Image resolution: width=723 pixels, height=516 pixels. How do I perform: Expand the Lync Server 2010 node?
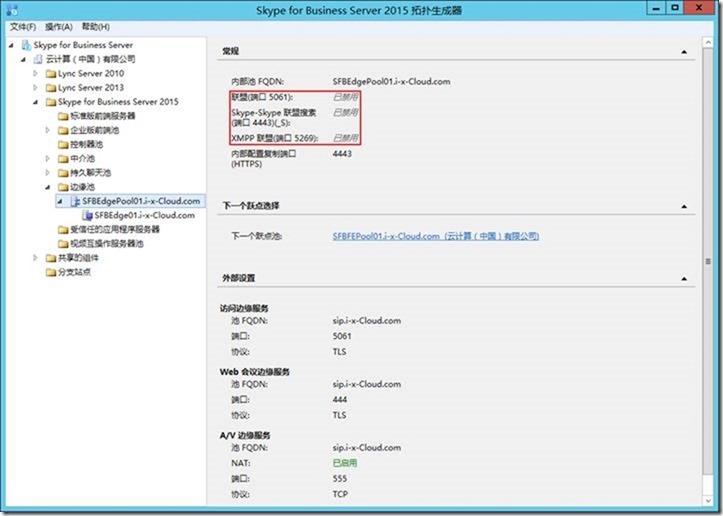click(35, 73)
